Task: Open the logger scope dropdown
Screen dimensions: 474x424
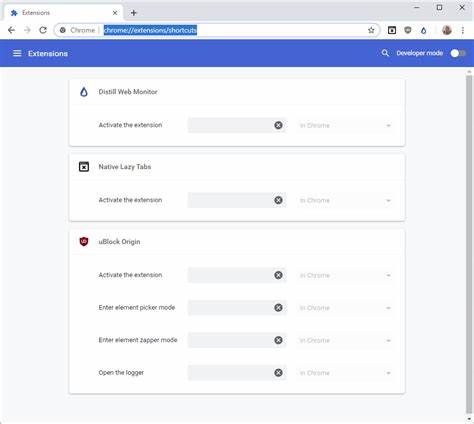Action: click(x=345, y=373)
